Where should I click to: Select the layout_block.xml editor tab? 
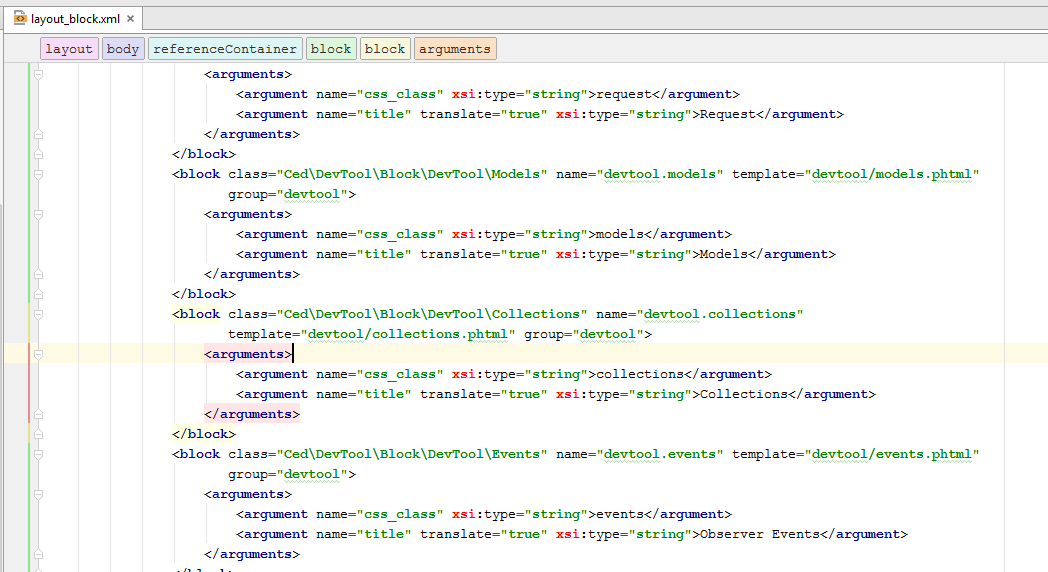(74, 19)
